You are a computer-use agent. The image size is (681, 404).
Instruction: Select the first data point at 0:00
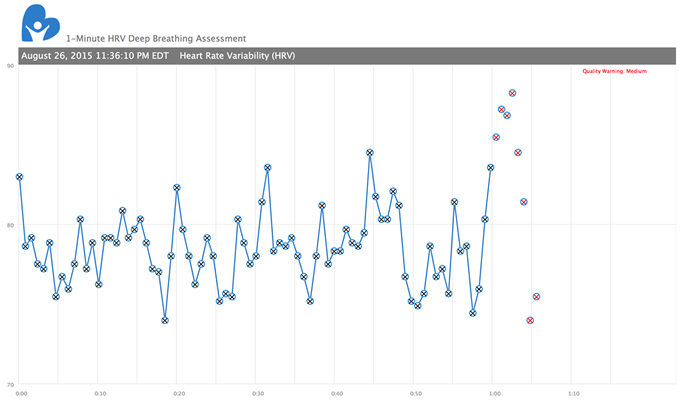(20, 177)
